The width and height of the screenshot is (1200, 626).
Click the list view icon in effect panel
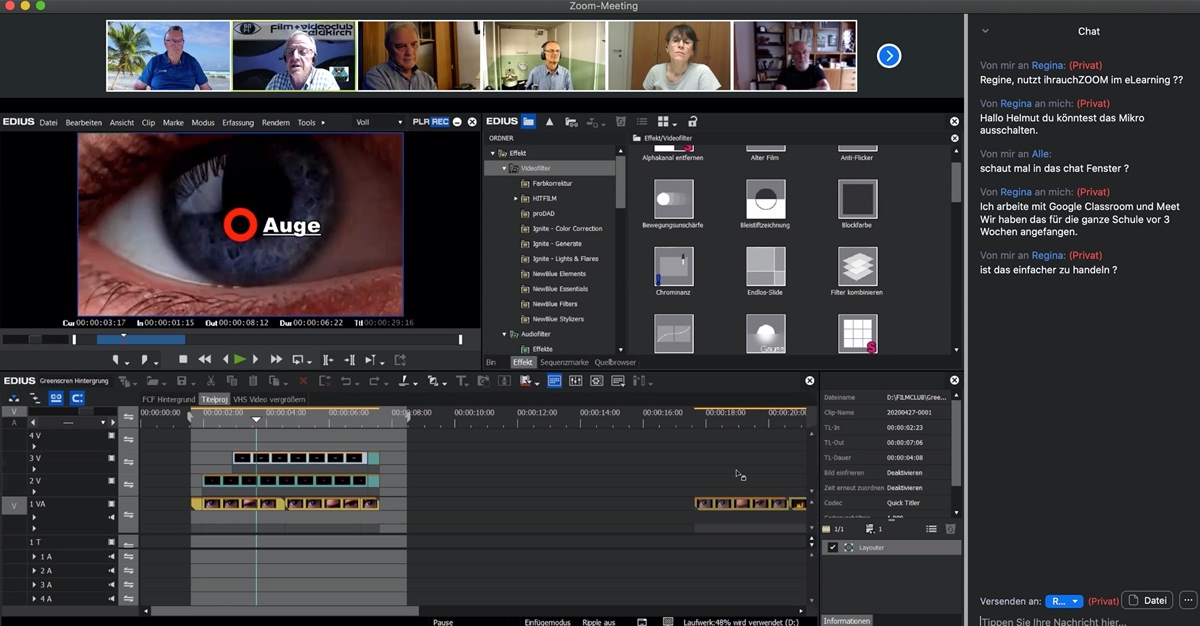pyautogui.click(x=642, y=121)
